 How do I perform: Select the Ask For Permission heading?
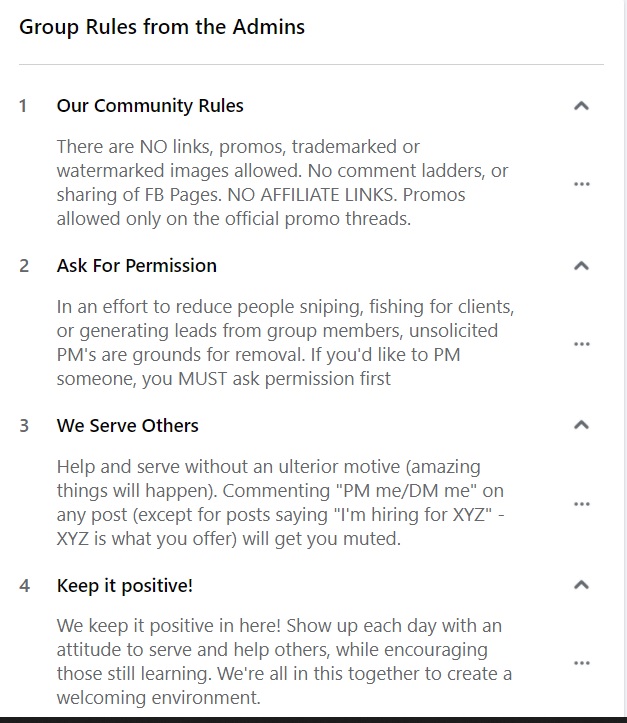tap(136, 266)
